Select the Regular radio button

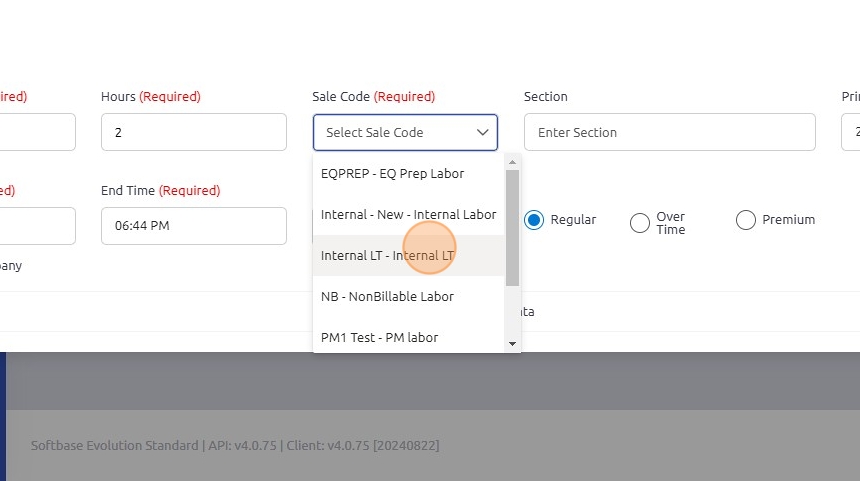coord(535,220)
